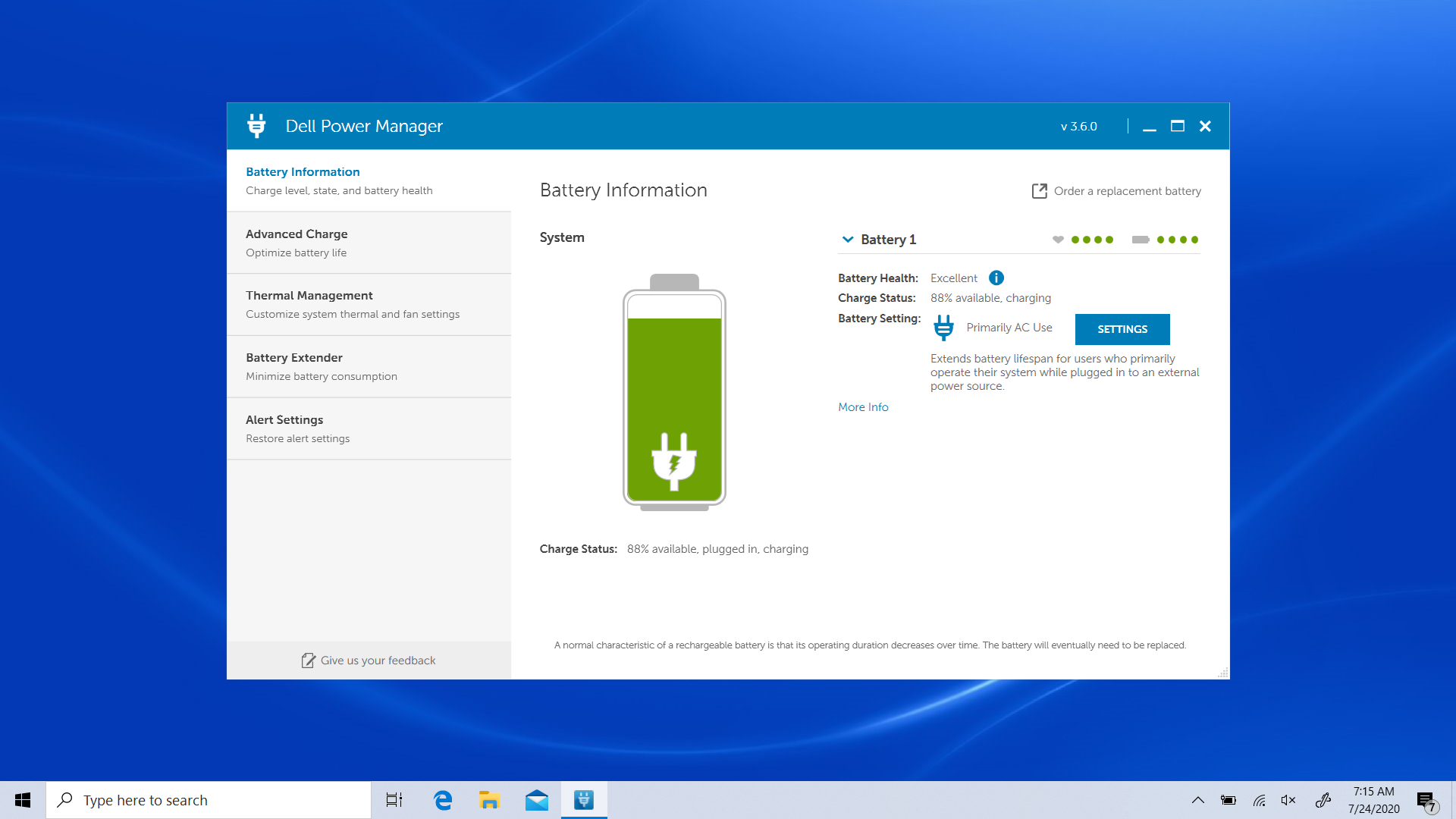
Task: Click the taskbar search box
Action: tap(209, 800)
